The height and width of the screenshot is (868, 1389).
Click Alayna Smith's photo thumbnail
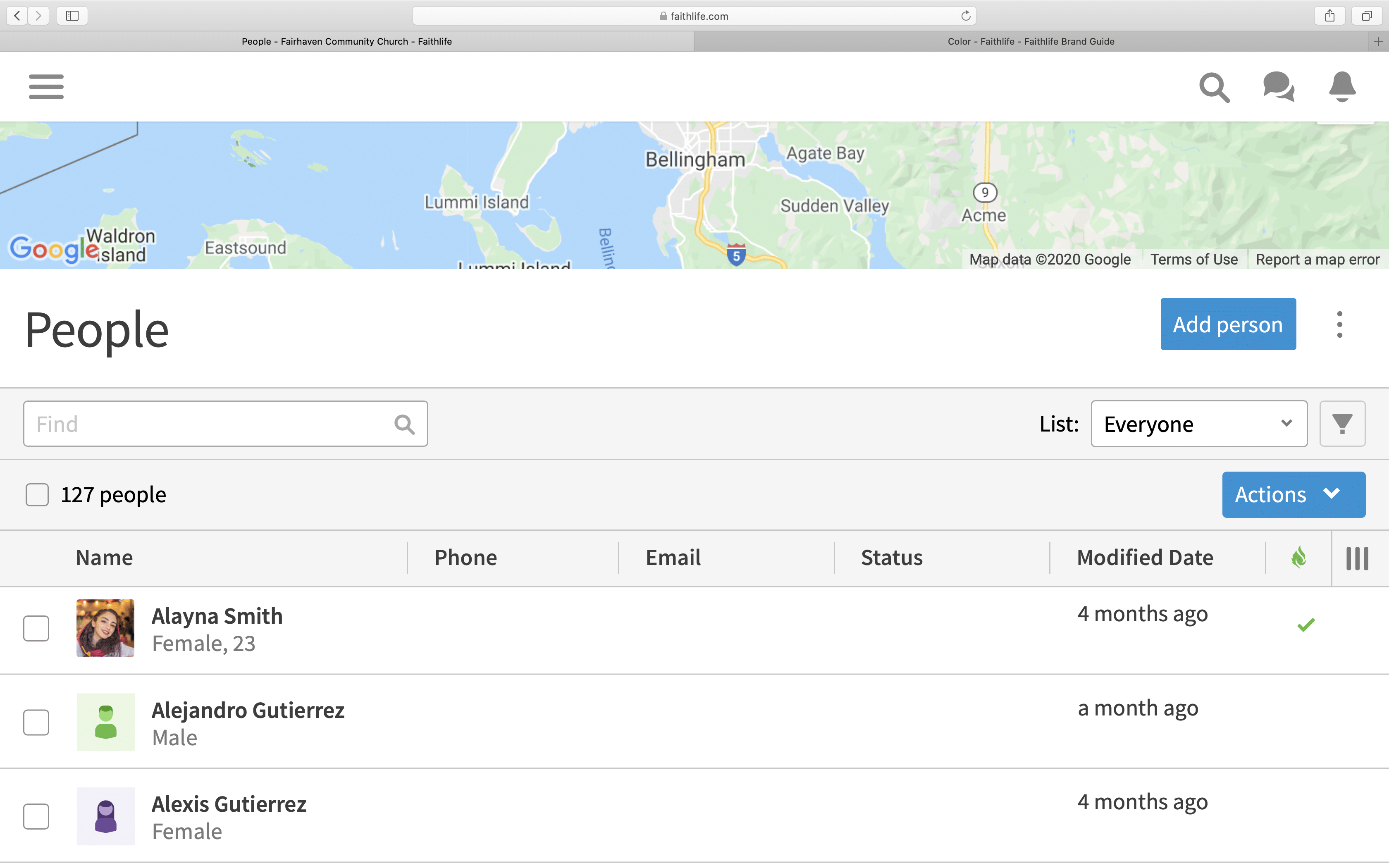[105, 628]
